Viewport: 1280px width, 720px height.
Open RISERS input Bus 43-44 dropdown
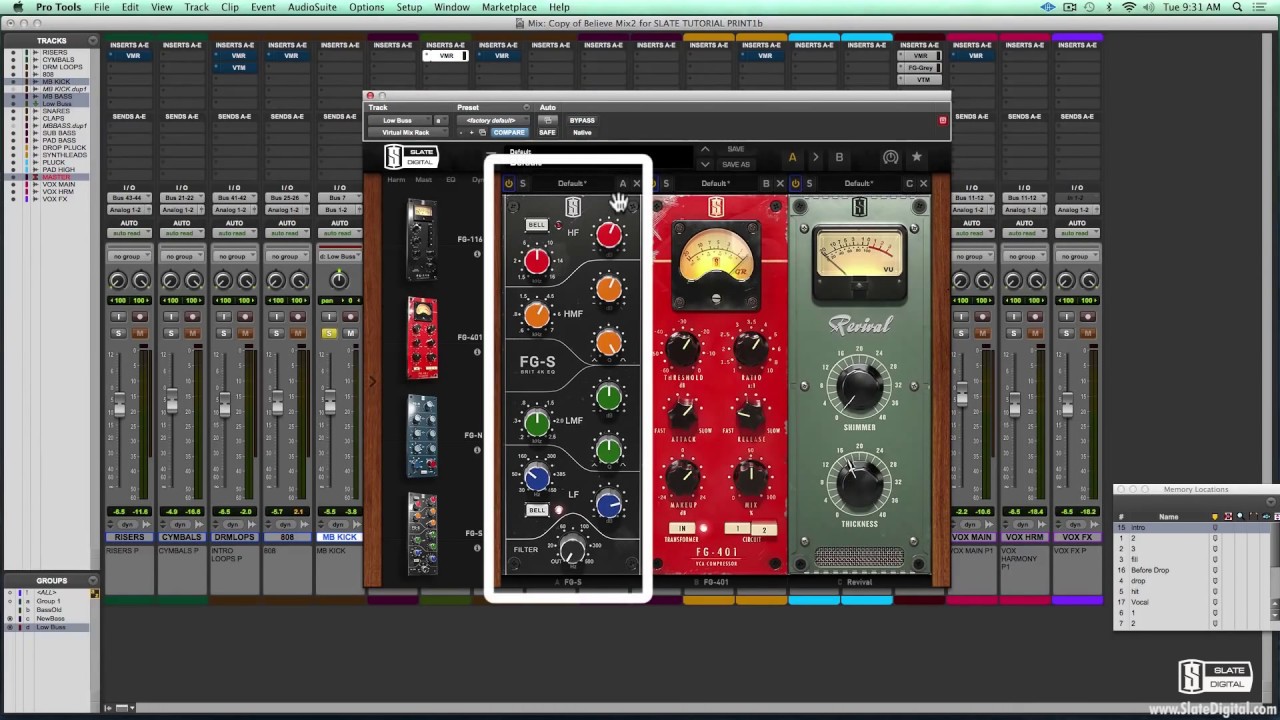[129, 198]
